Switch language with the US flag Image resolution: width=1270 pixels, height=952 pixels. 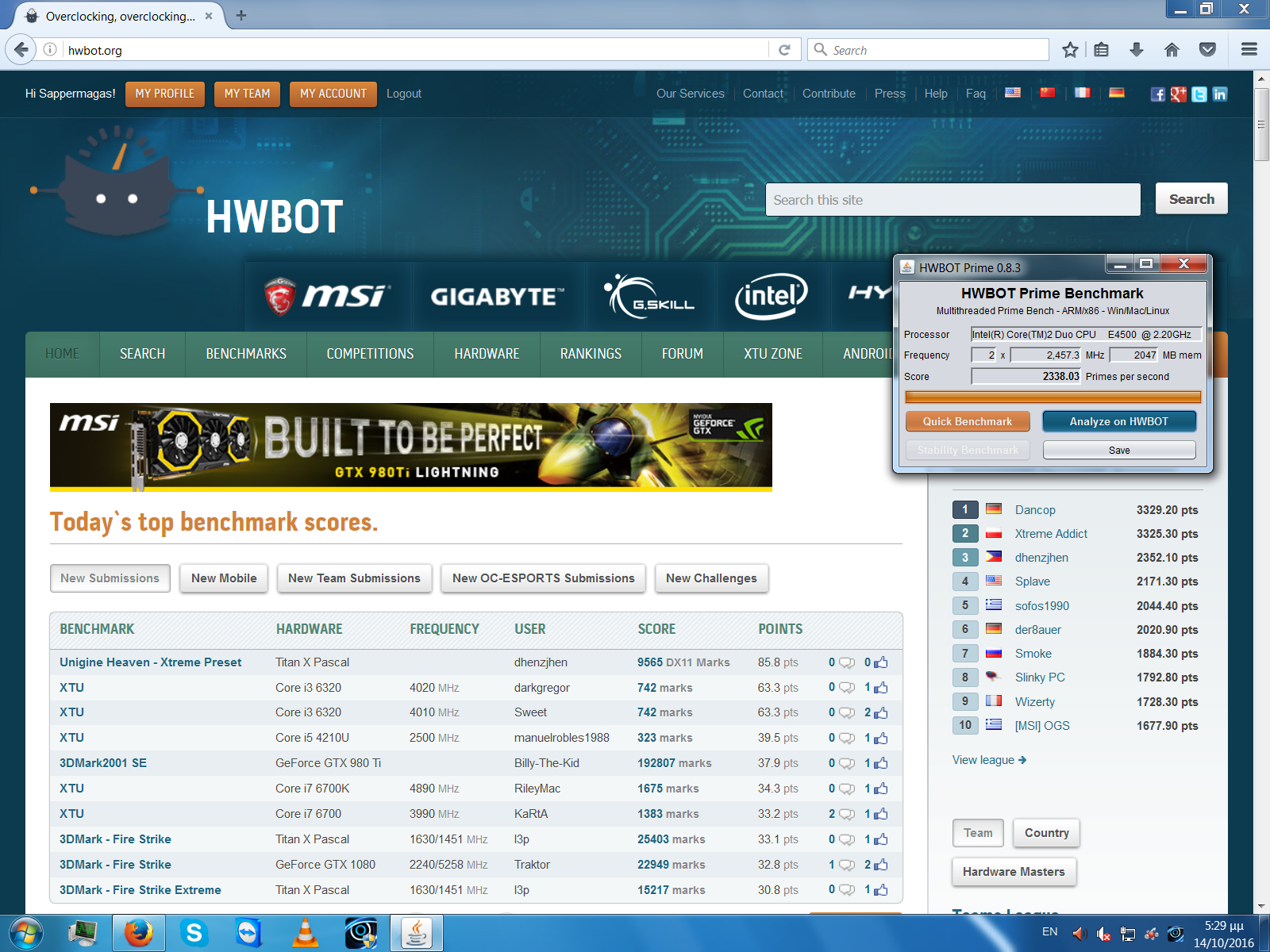pyautogui.click(x=1013, y=93)
